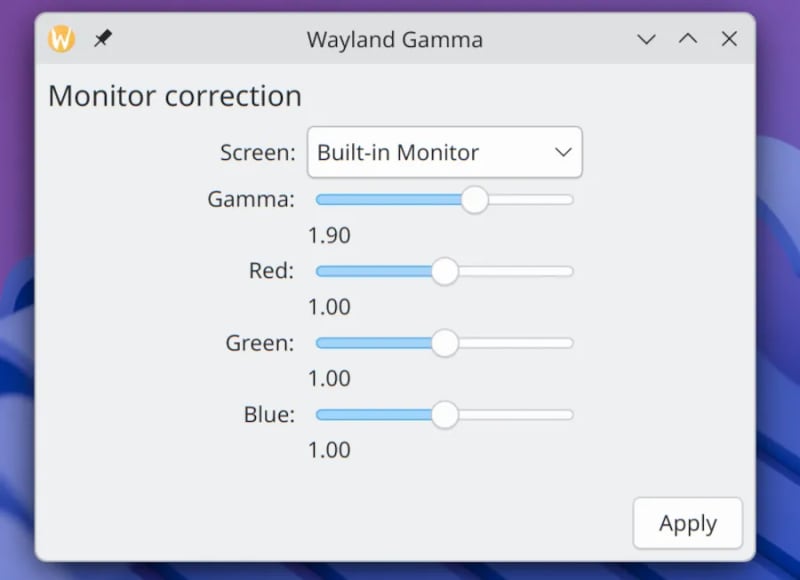Click the filled blue part of Blue track
Screen dimensions: 800x580
(x=374, y=415)
